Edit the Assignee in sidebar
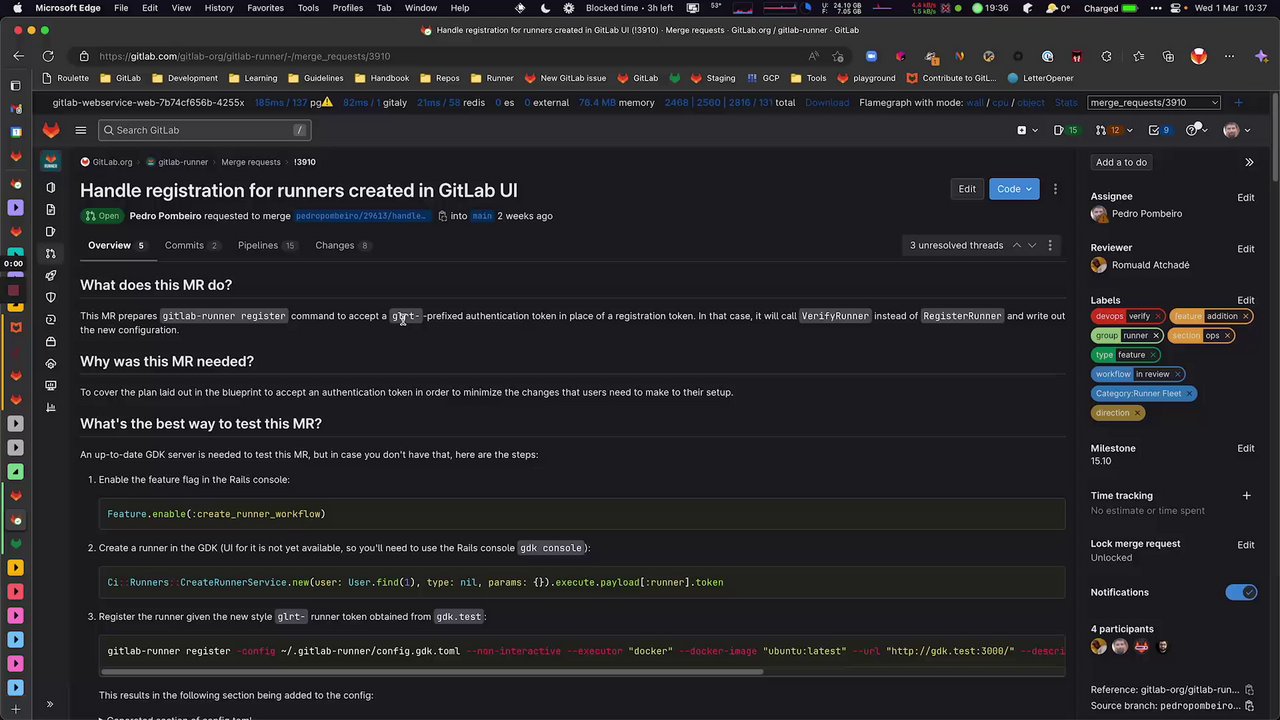 pyautogui.click(x=1246, y=197)
